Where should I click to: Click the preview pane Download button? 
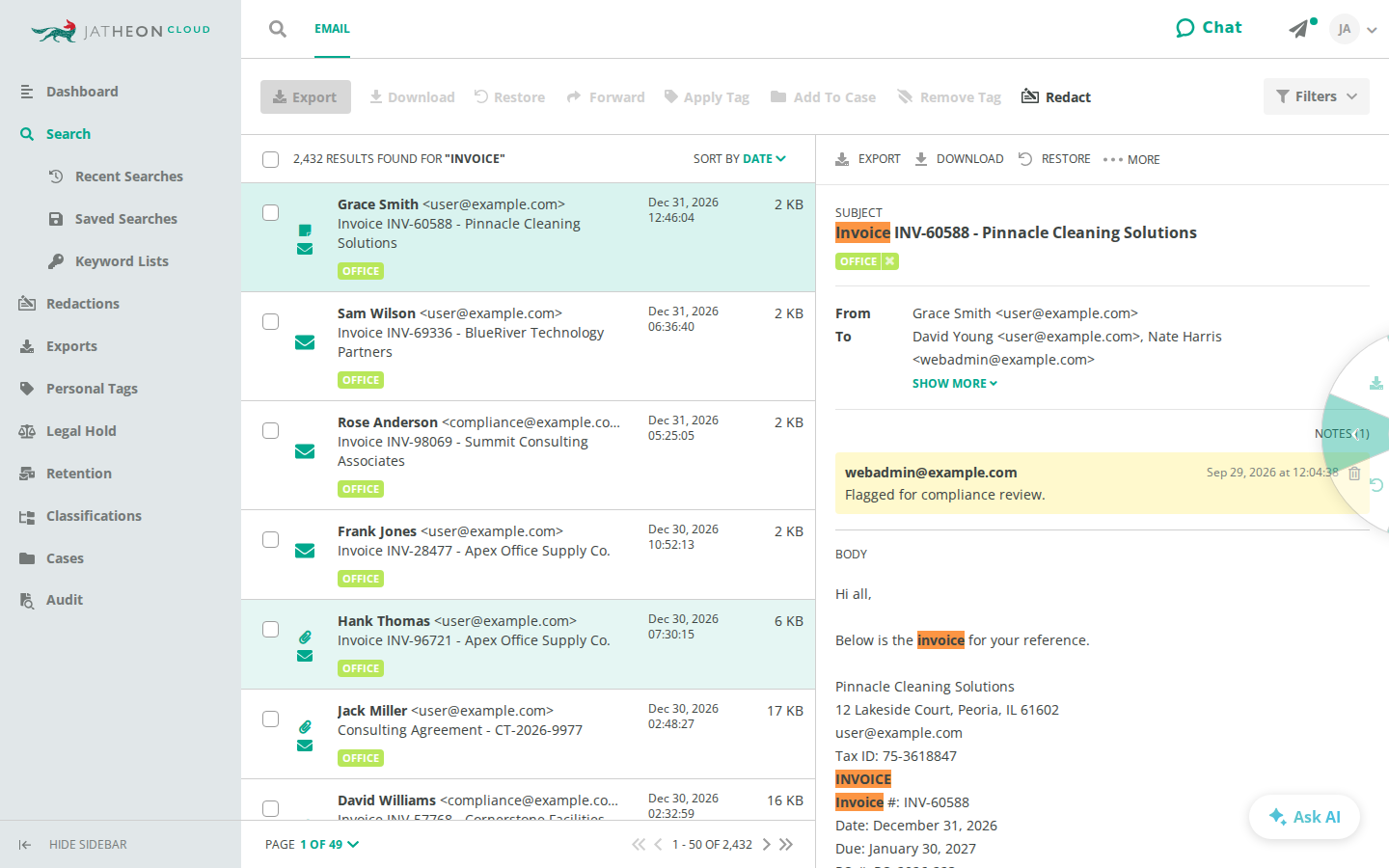pyautogui.click(x=959, y=159)
